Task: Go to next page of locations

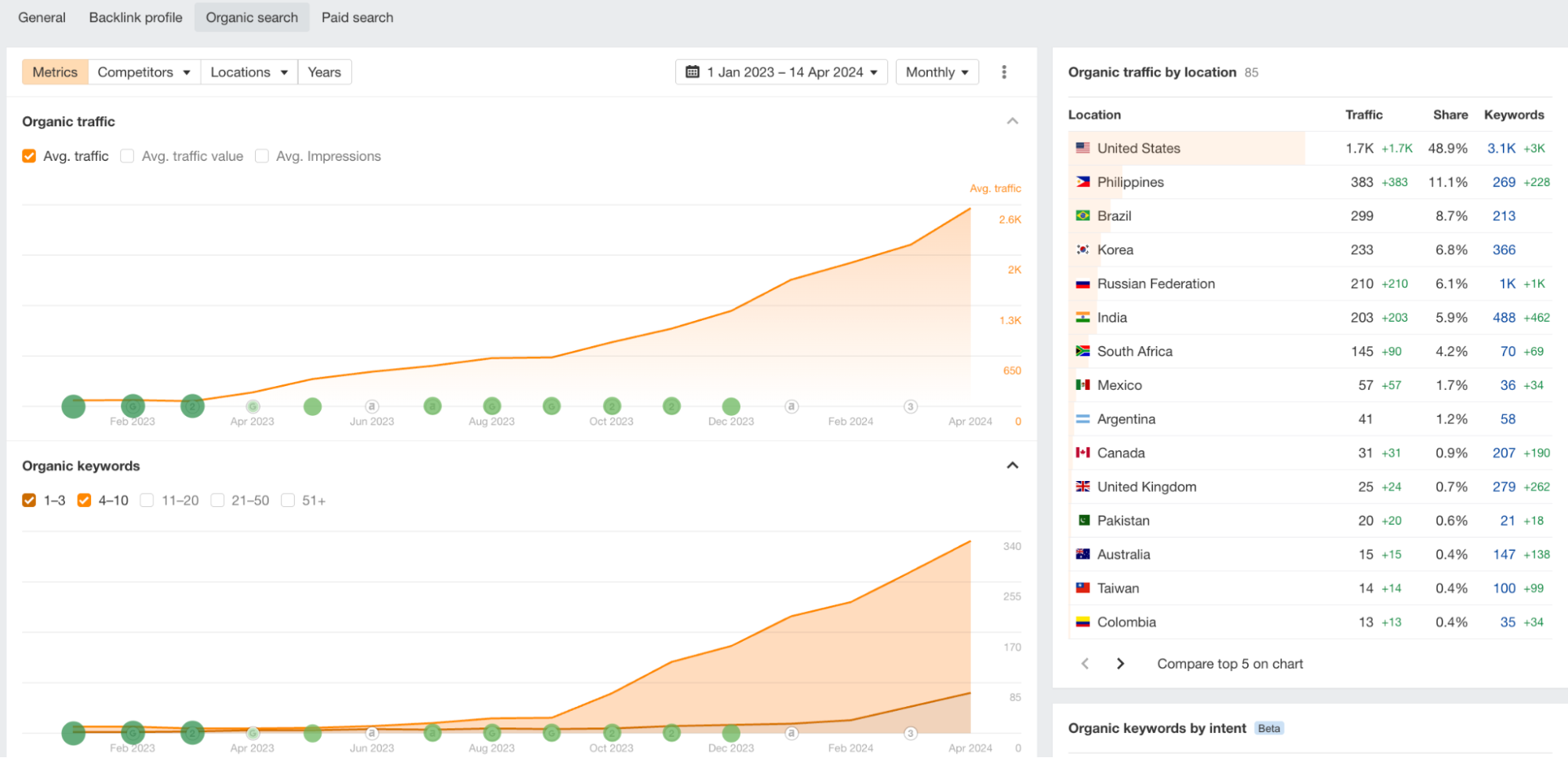Action: [1120, 664]
